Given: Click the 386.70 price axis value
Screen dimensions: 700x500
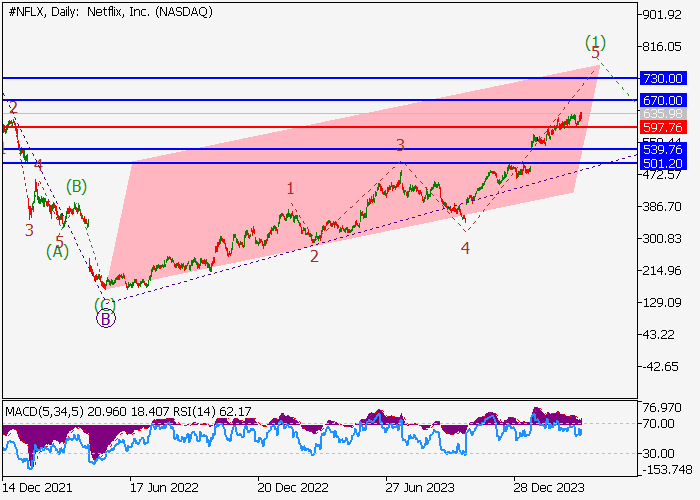Looking at the screenshot, I should [x=662, y=207].
